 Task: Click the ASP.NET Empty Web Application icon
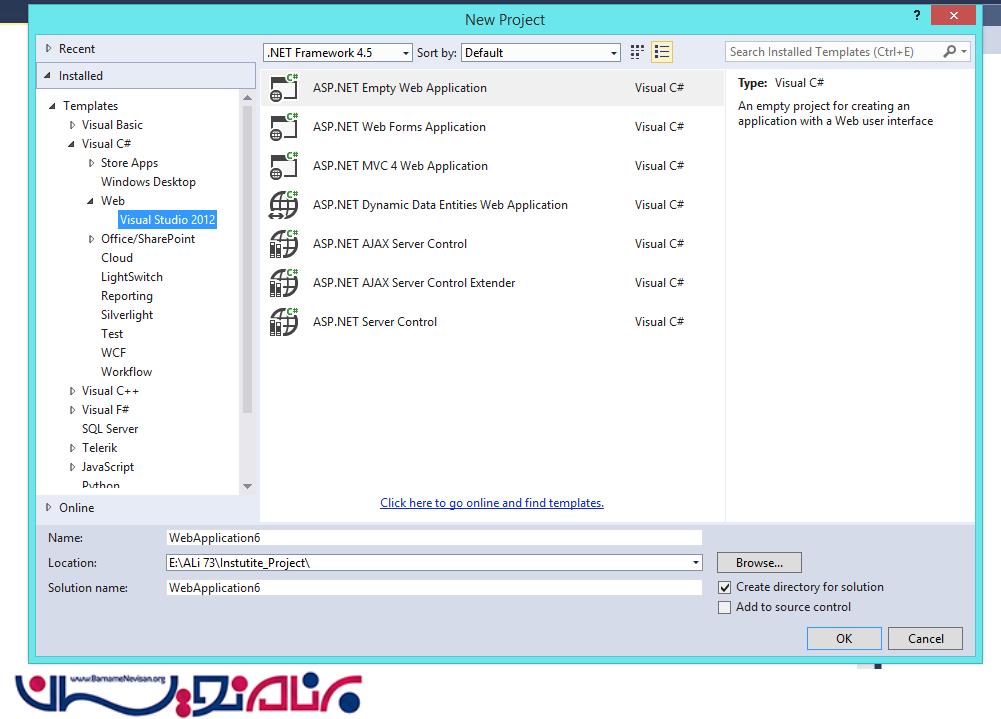(x=284, y=88)
